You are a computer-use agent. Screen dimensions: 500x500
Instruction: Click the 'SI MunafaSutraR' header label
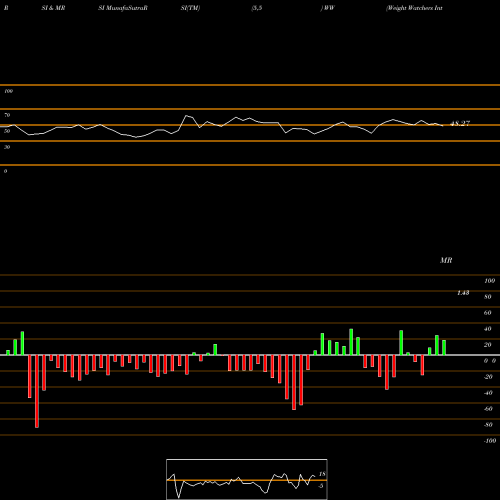tap(123, 8)
